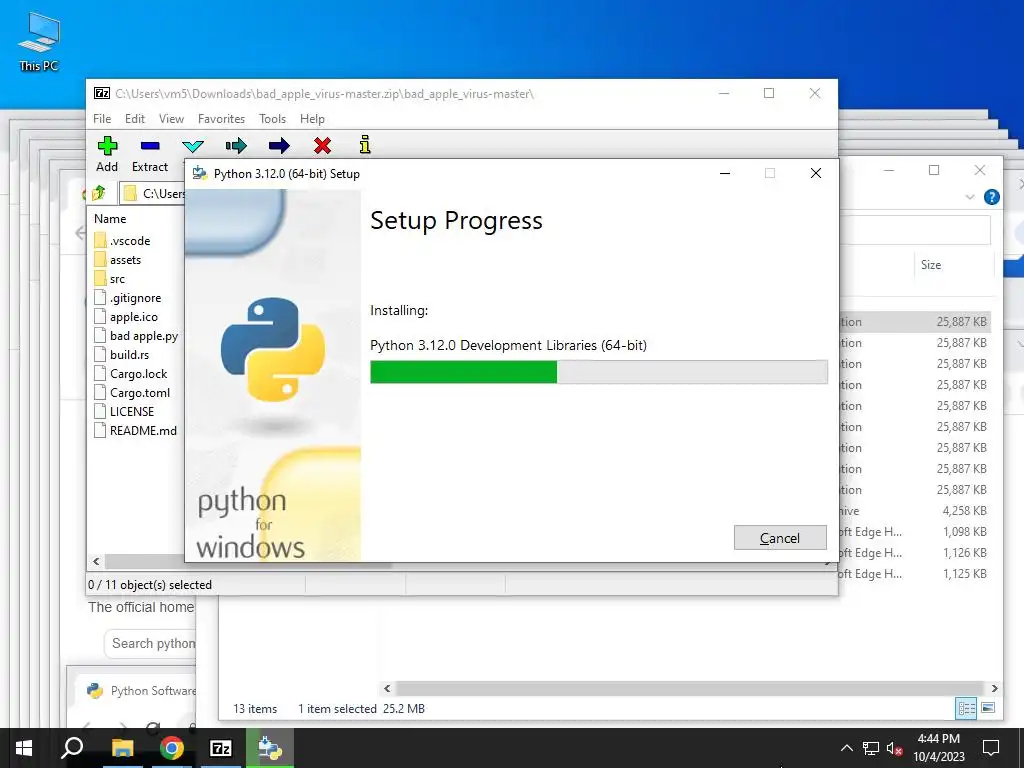Select the src folder
This screenshot has height=768, width=1024.
click(x=110, y=279)
